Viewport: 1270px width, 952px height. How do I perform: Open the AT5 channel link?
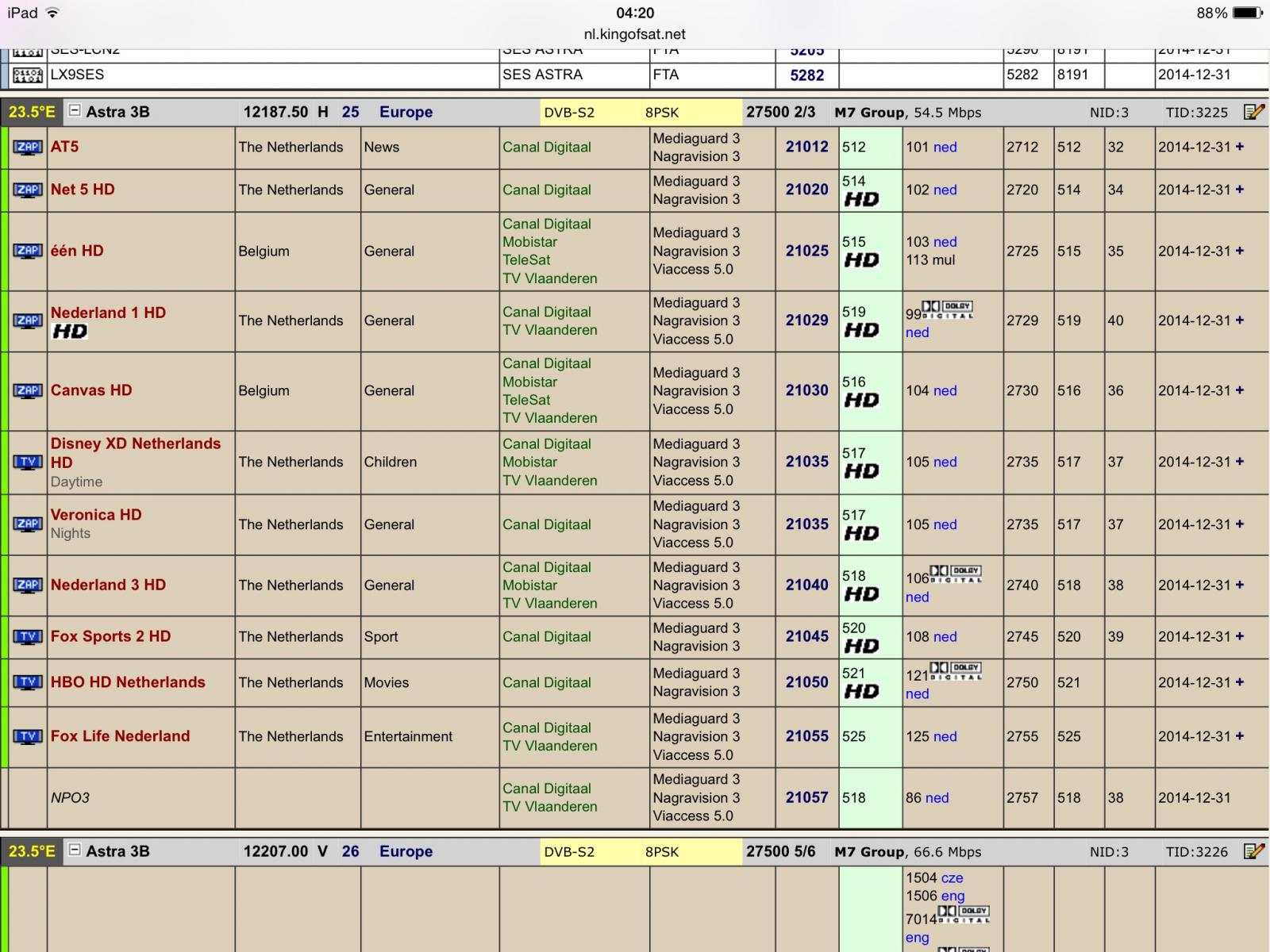(x=64, y=147)
